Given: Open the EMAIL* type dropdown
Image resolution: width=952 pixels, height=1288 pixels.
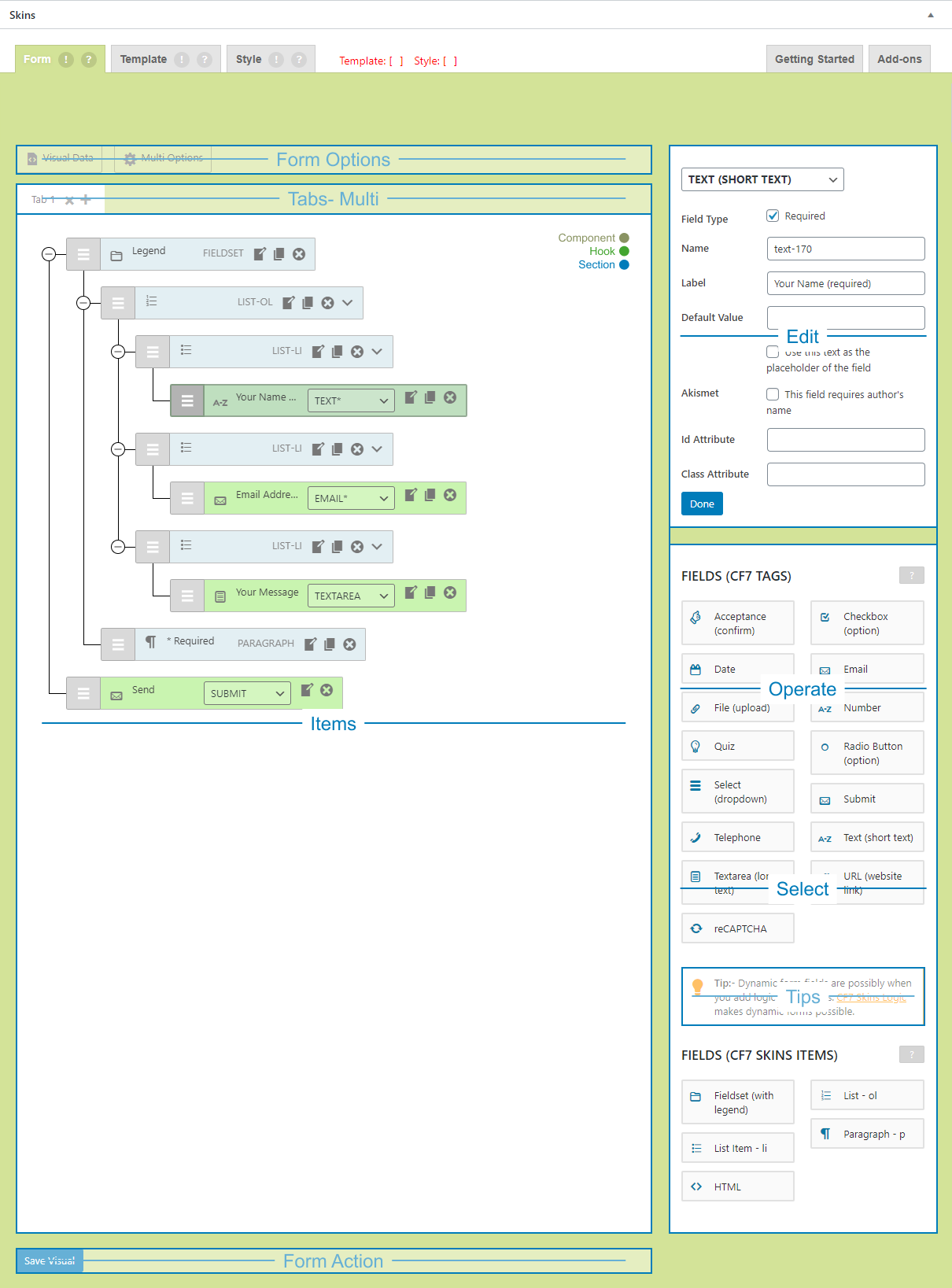Looking at the screenshot, I should point(351,498).
